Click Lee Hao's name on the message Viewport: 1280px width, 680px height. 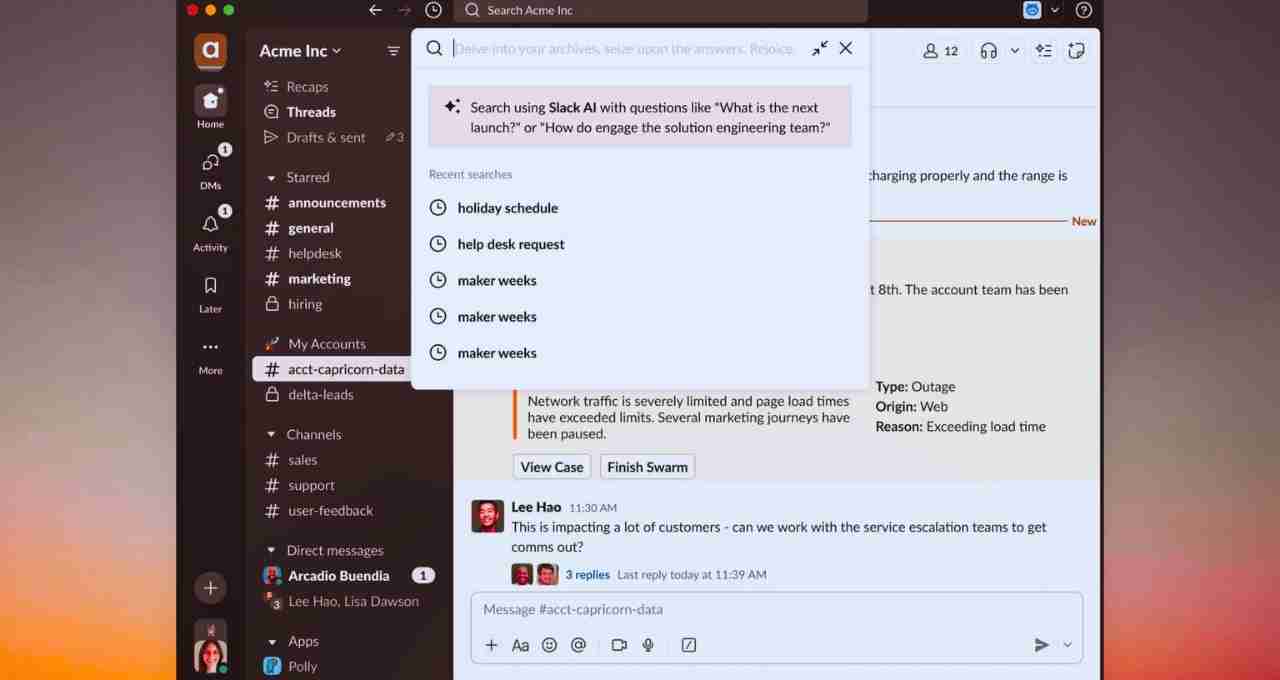(536, 507)
